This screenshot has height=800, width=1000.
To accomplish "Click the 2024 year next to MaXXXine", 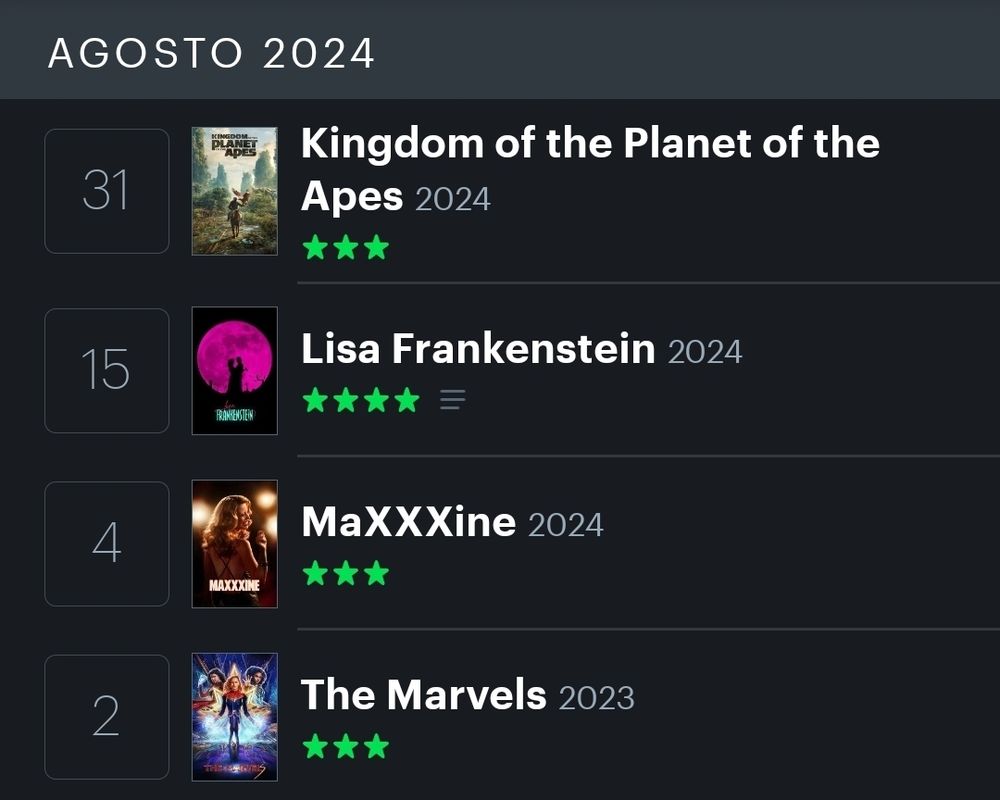I will click(x=566, y=525).
